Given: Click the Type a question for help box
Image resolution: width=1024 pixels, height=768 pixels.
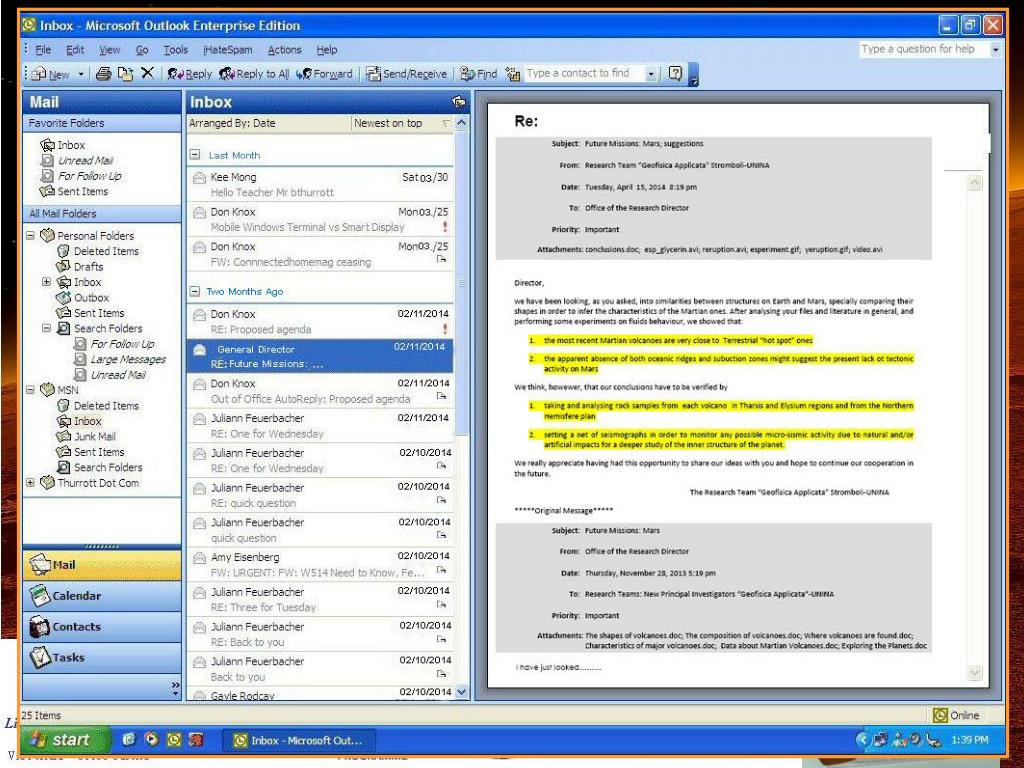Looking at the screenshot, I should click(x=923, y=49).
